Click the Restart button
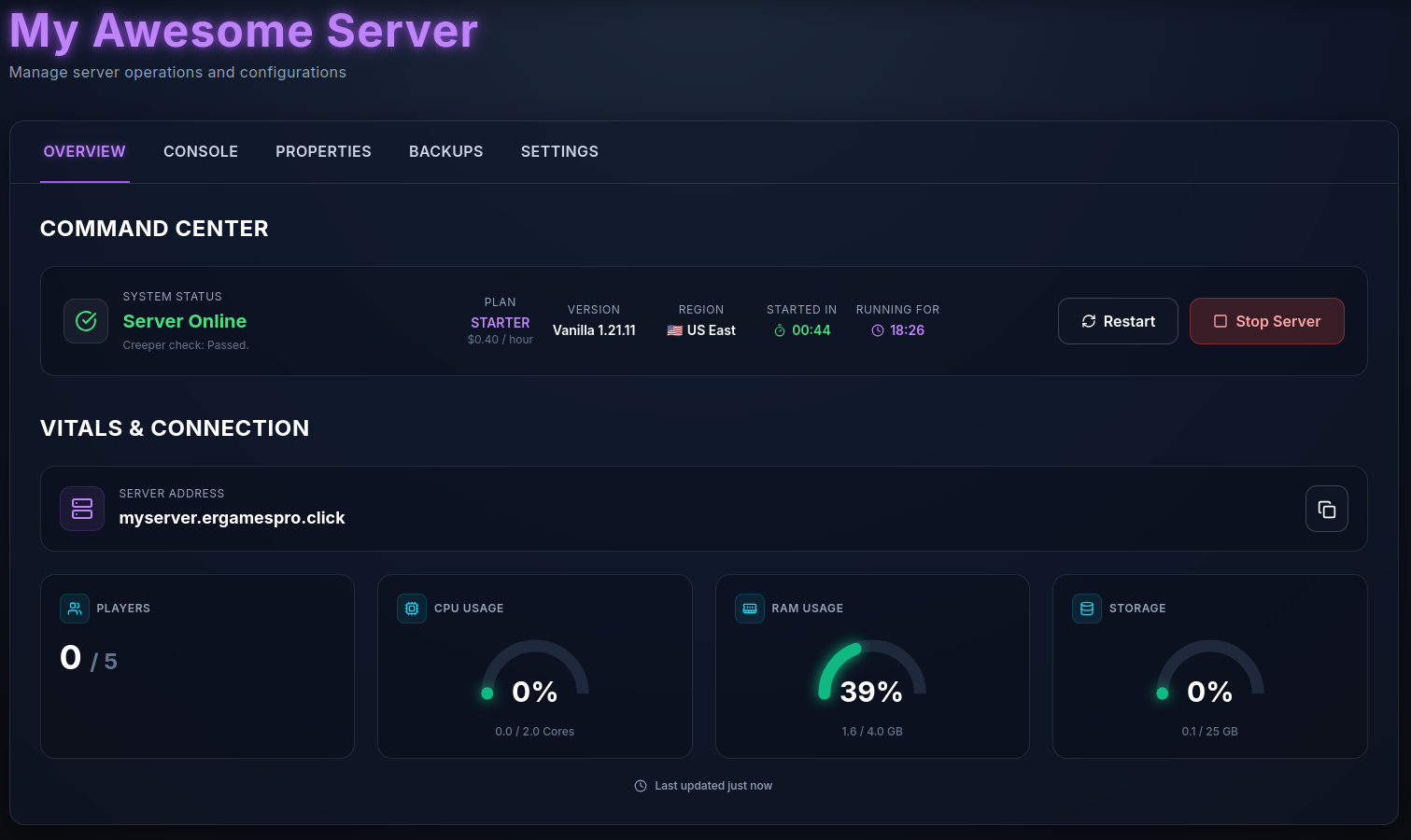1411x840 pixels. (x=1118, y=321)
